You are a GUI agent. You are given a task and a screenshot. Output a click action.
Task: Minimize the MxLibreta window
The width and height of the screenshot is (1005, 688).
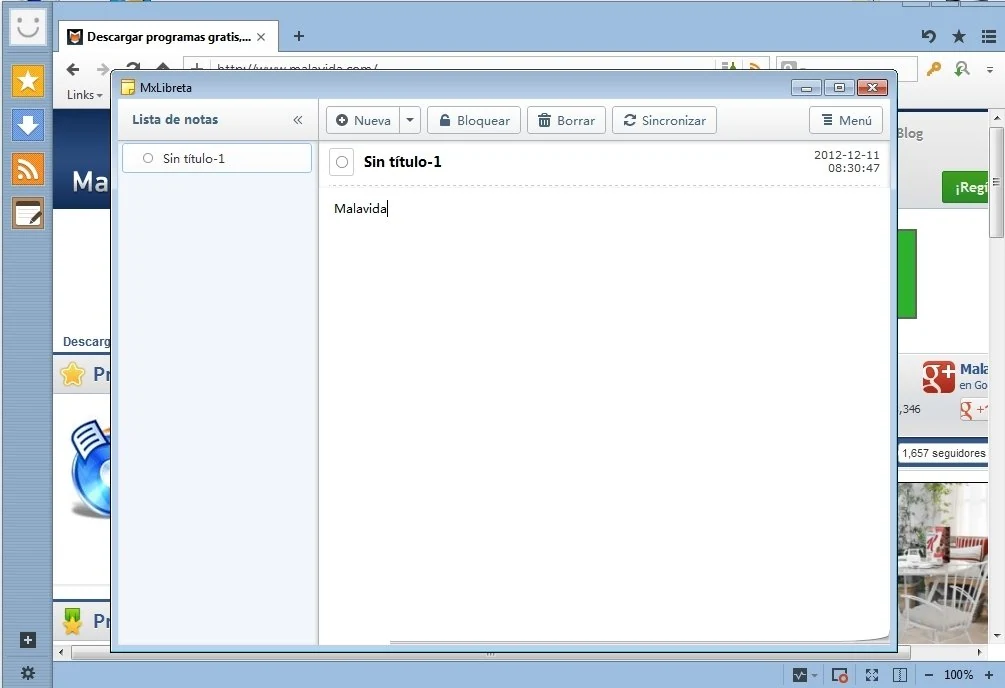806,88
